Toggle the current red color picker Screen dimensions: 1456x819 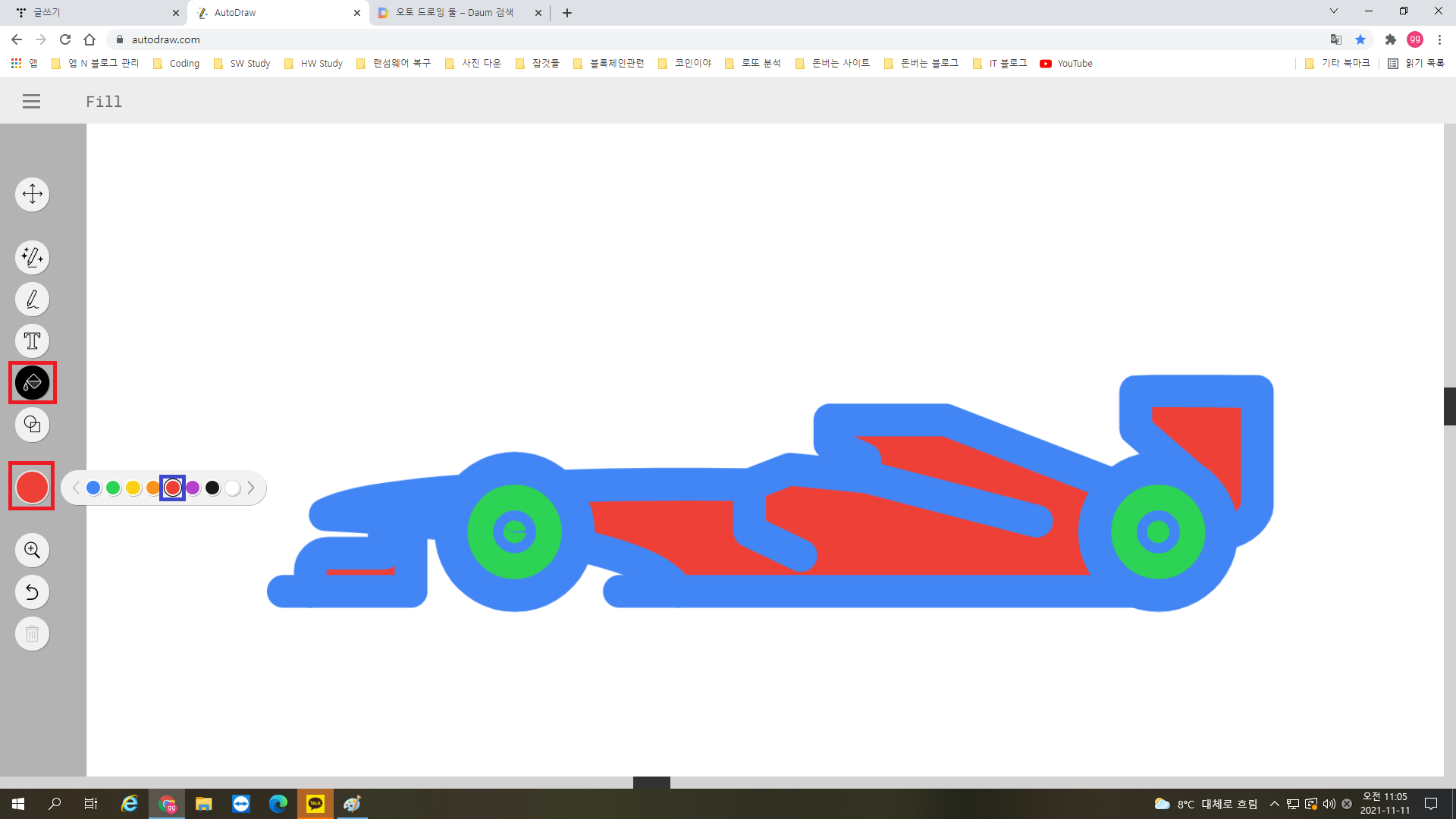(32, 487)
